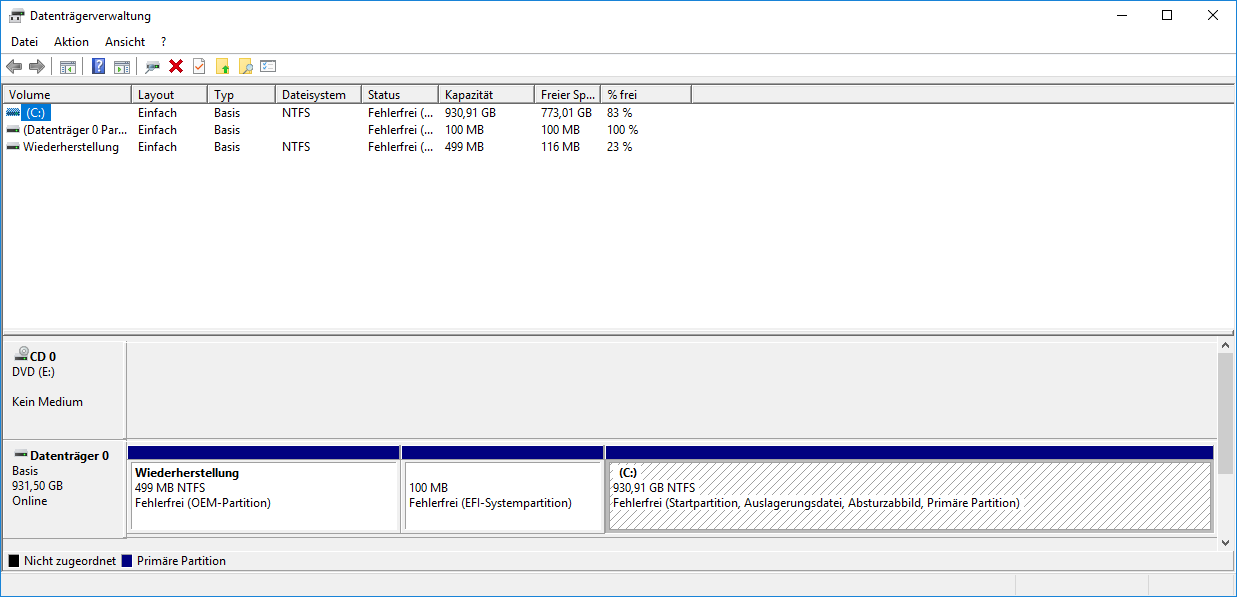
Task: Click the drive icon beside (C:) in volume list
Action: 13,113
